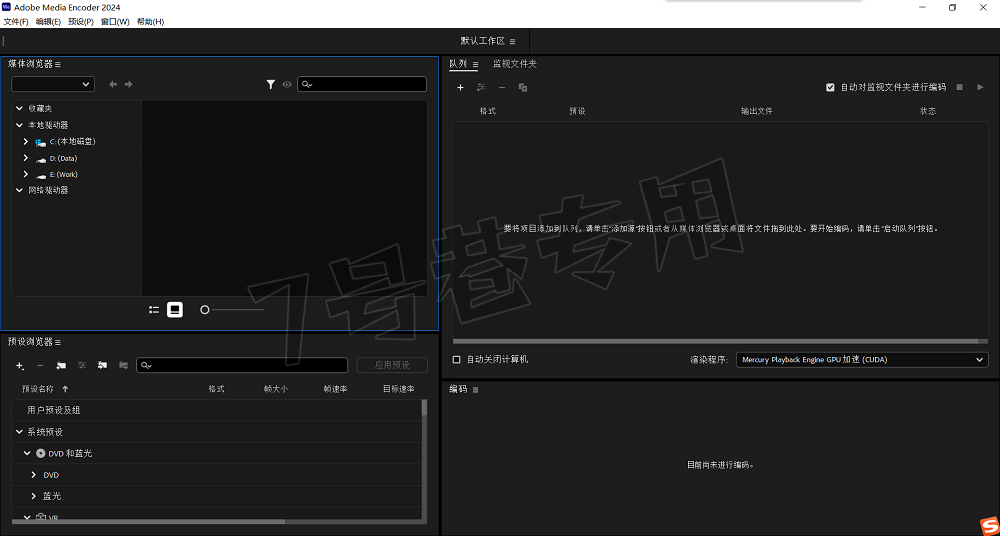The image size is (1000, 536).
Task: Switch Media Browser to thumbnail view
Action: tap(175, 309)
